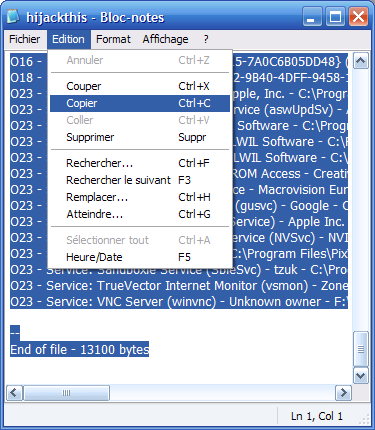This screenshot has height=430, width=375.
Task: Click the VNC Server (winvnc) service line
Action: [x=179, y=302]
